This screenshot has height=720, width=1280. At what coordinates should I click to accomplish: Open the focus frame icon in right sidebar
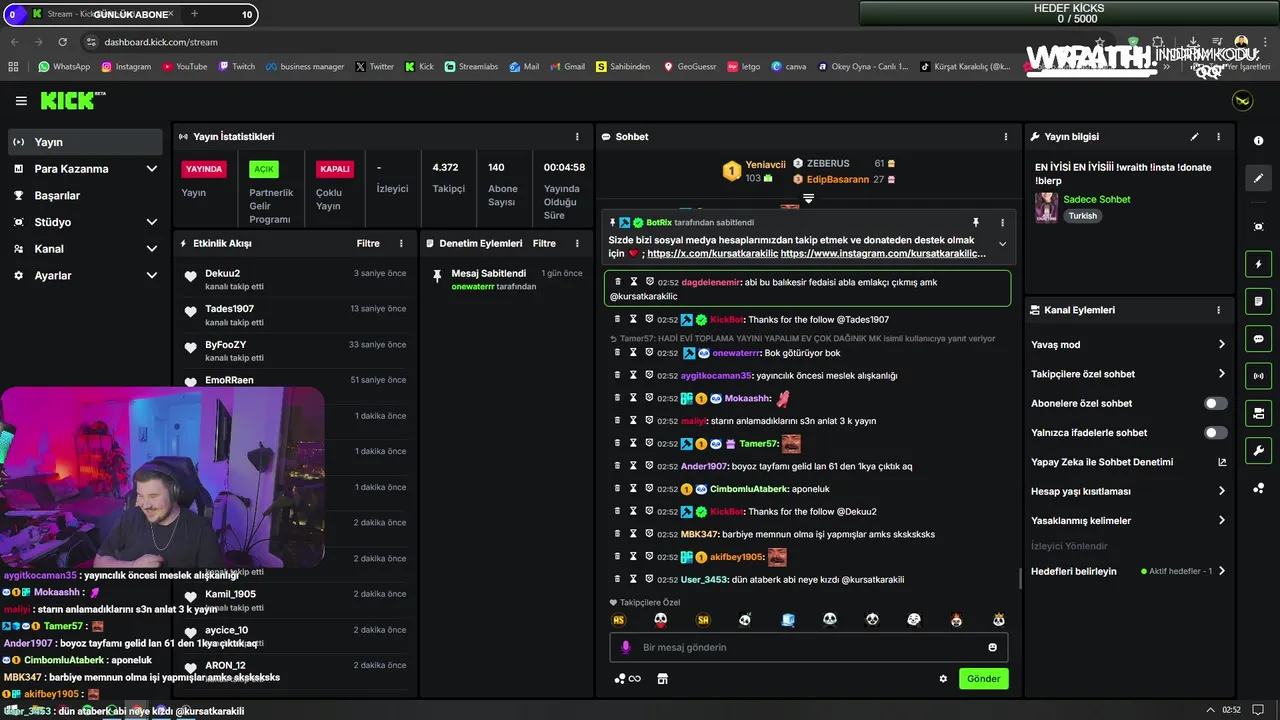point(1259,227)
